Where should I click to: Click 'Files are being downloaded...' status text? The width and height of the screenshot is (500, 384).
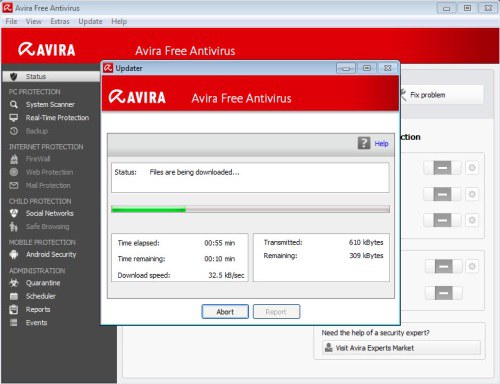point(194,172)
